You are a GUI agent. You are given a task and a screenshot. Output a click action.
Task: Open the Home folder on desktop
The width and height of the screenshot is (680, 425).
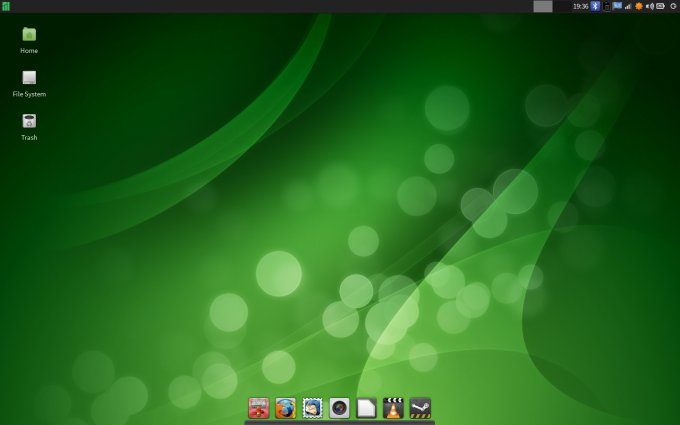tap(29, 35)
